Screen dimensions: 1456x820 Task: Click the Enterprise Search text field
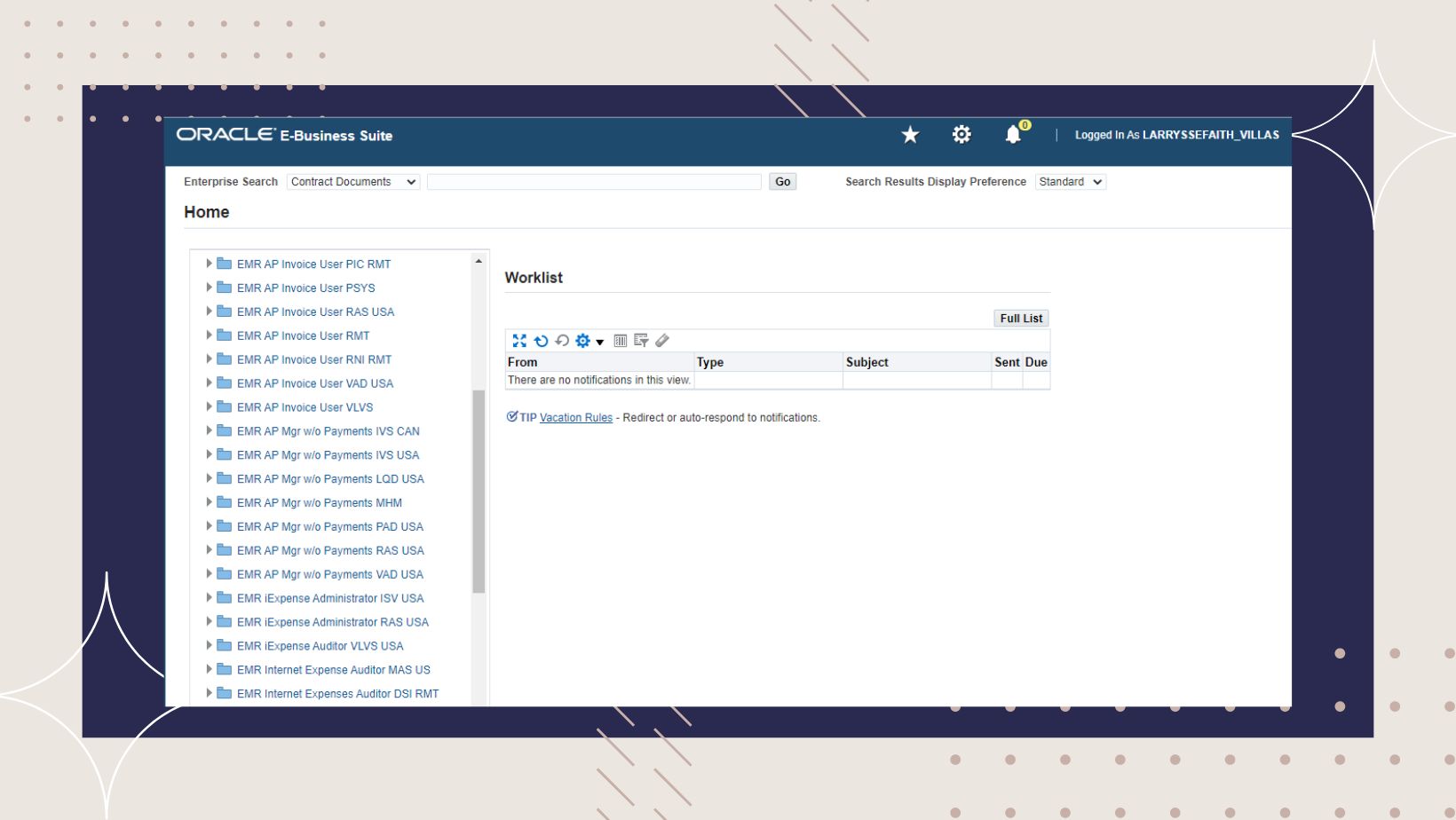tap(594, 182)
